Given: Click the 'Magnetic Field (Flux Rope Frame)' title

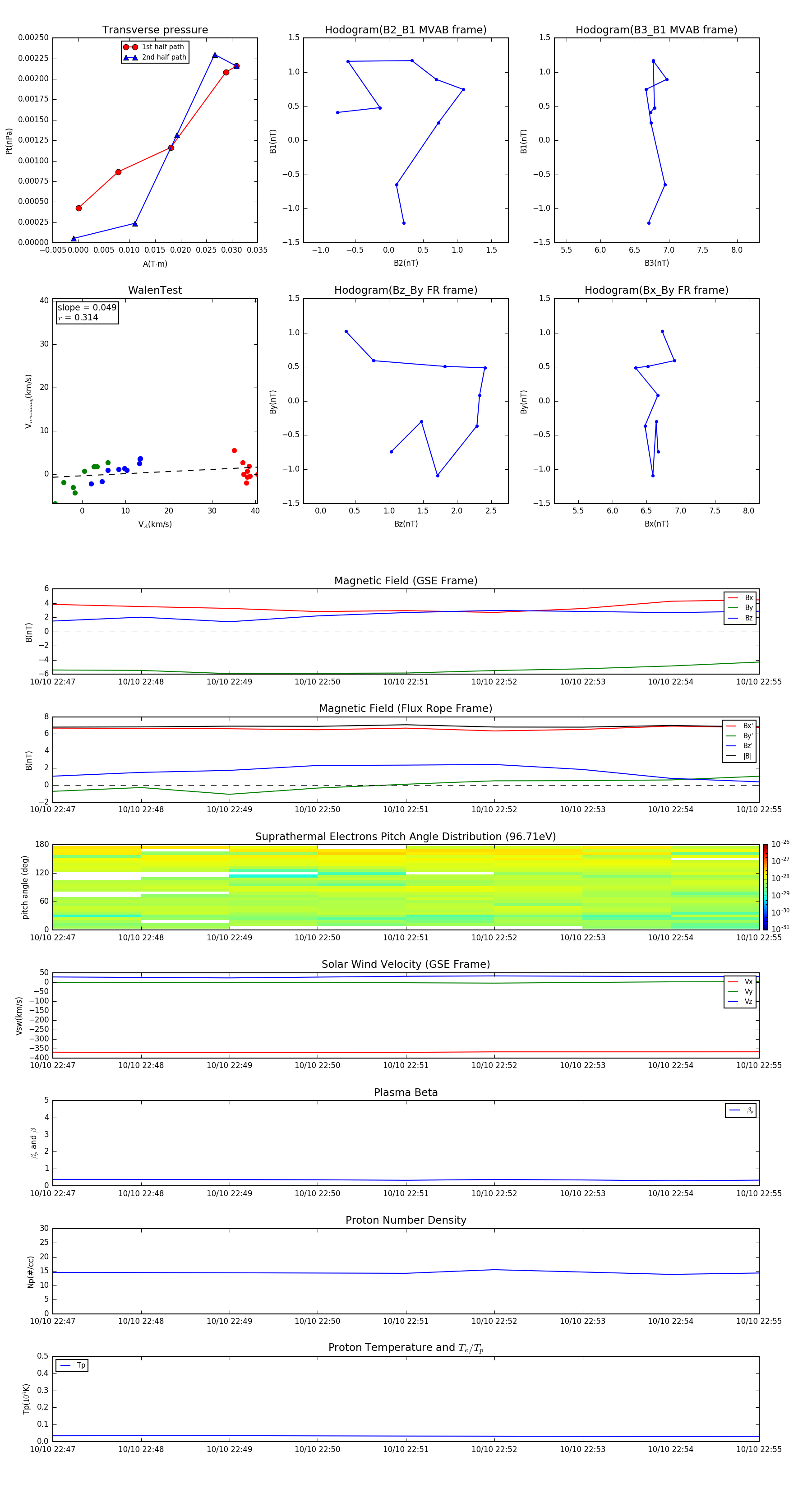Looking at the screenshot, I should pyautogui.click(x=406, y=709).
